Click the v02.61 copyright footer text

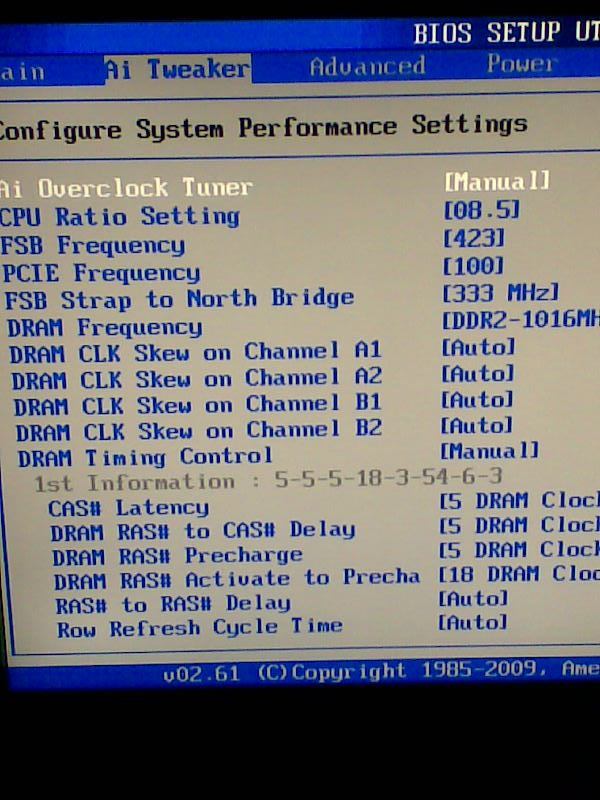click(382, 672)
